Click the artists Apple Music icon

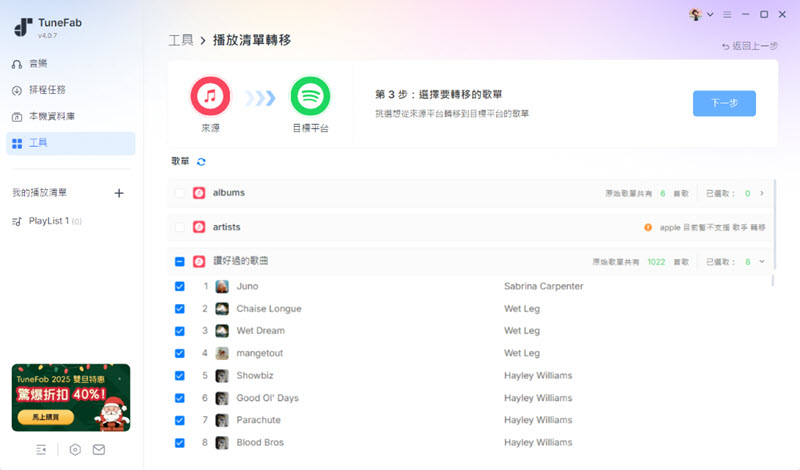click(199, 227)
